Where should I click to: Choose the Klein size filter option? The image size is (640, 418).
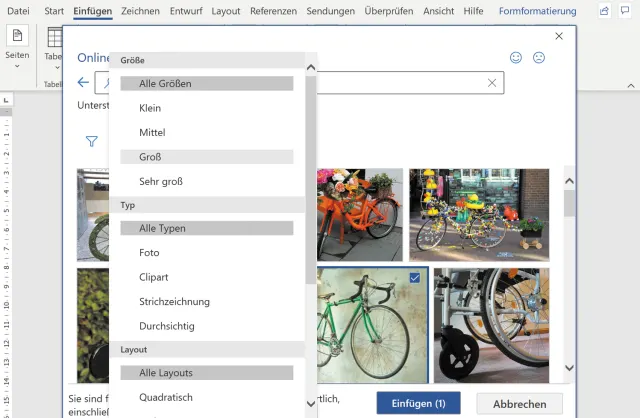[150, 108]
